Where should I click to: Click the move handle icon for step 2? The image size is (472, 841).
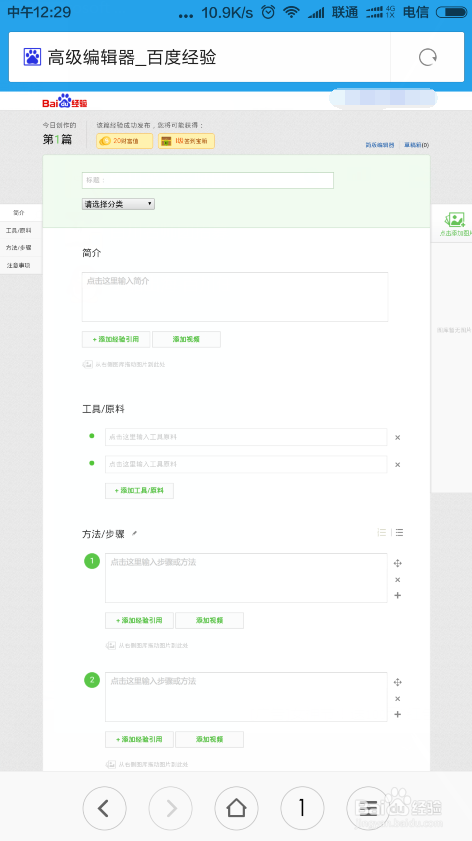pyautogui.click(x=397, y=682)
